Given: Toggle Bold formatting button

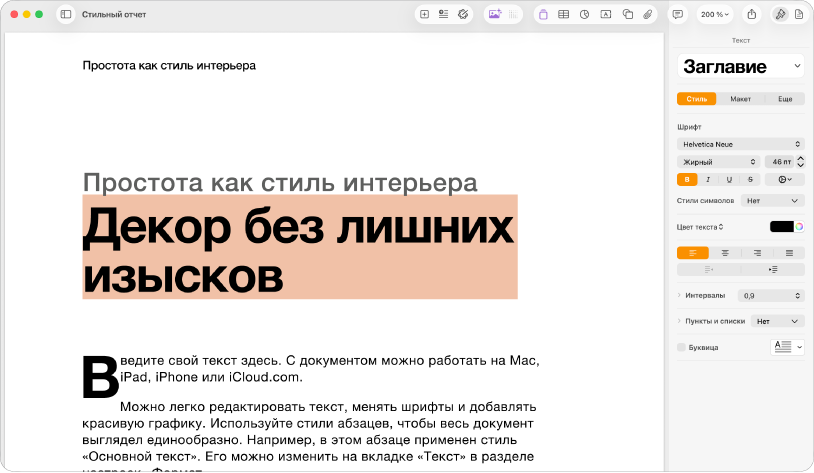Looking at the screenshot, I should [687, 180].
